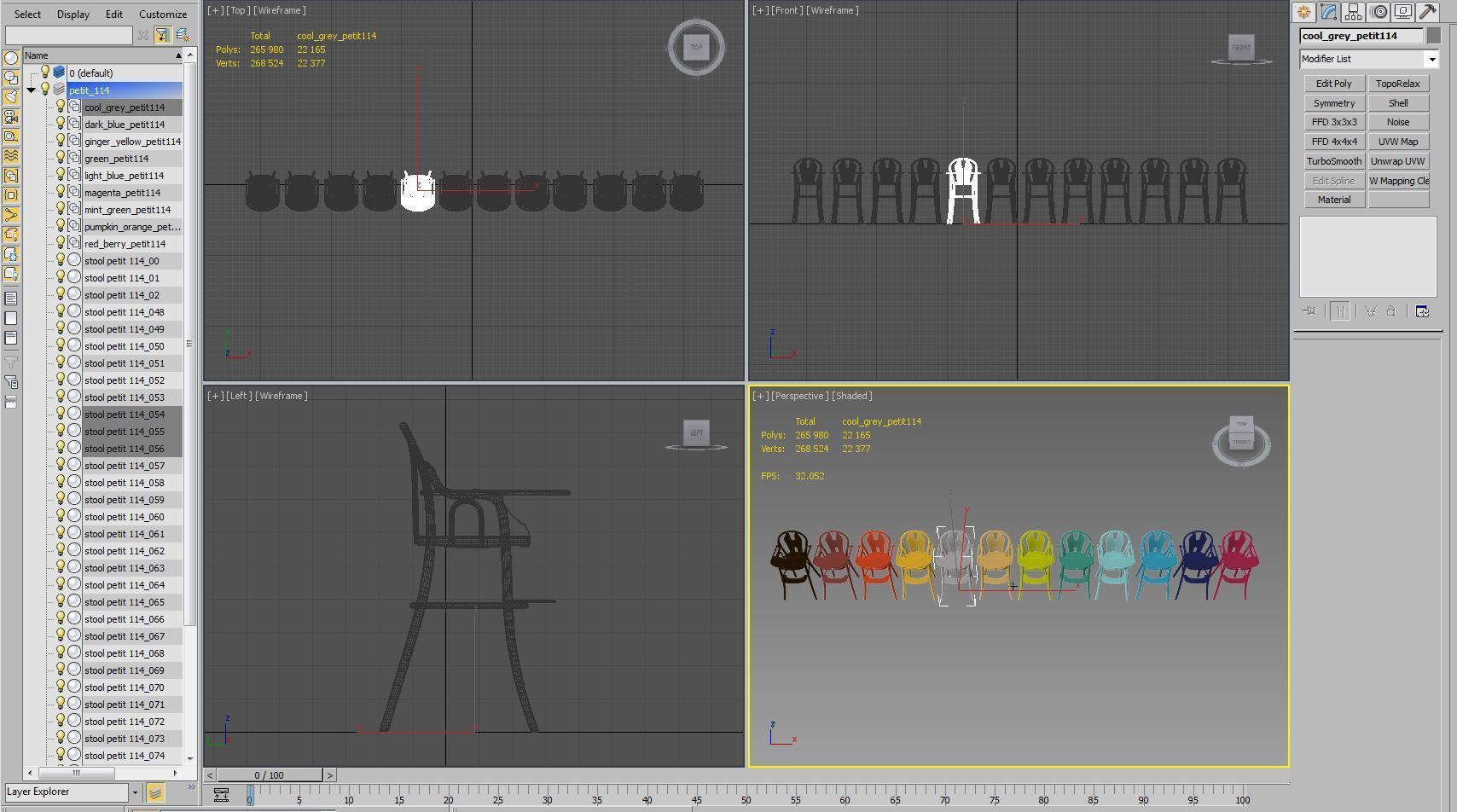Click the Front viewport ViewCube
The width and height of the screenshot is (1457, 812).
coord(1241,49)
